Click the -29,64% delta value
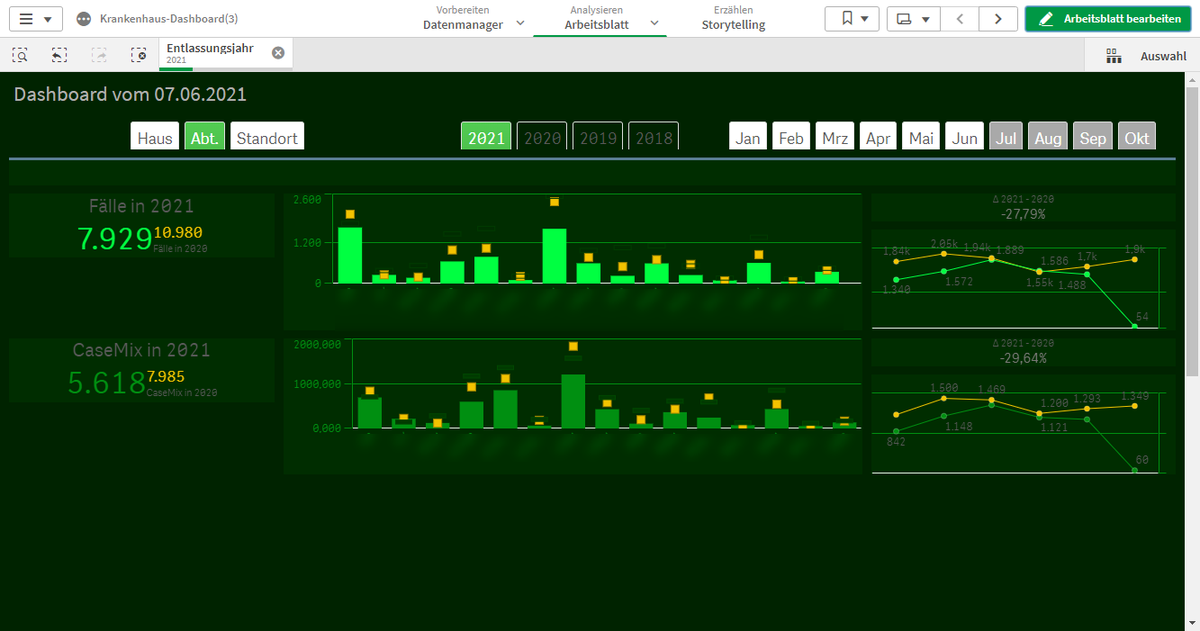 (x=1023, y=357)
